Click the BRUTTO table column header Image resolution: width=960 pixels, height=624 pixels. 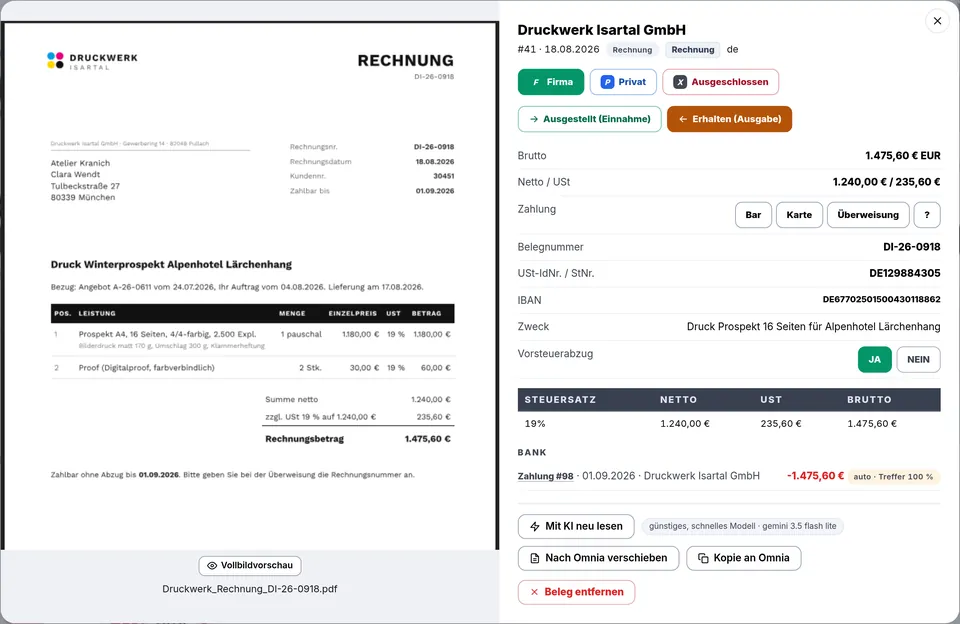[x=869, y=399]
